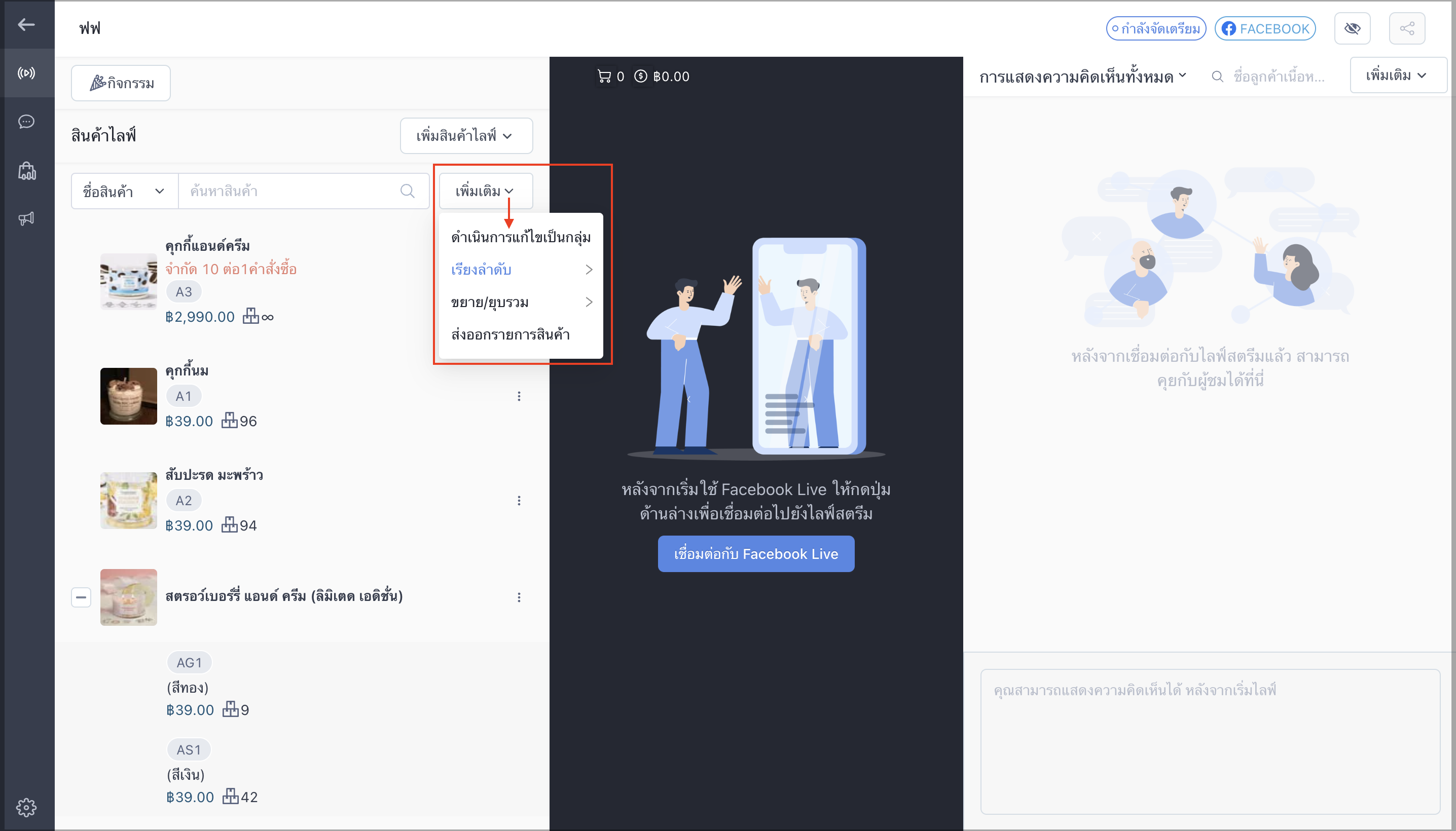Click the customer name search field
Viewport: 1456px width, 831px height.
tap(1279, 76)
